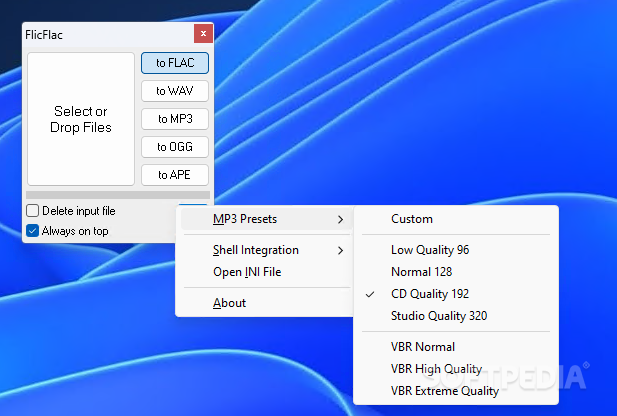617x416 pixels.
Task: Pick the Low Quality 96 preset
Action: click(x=456, y=250)
